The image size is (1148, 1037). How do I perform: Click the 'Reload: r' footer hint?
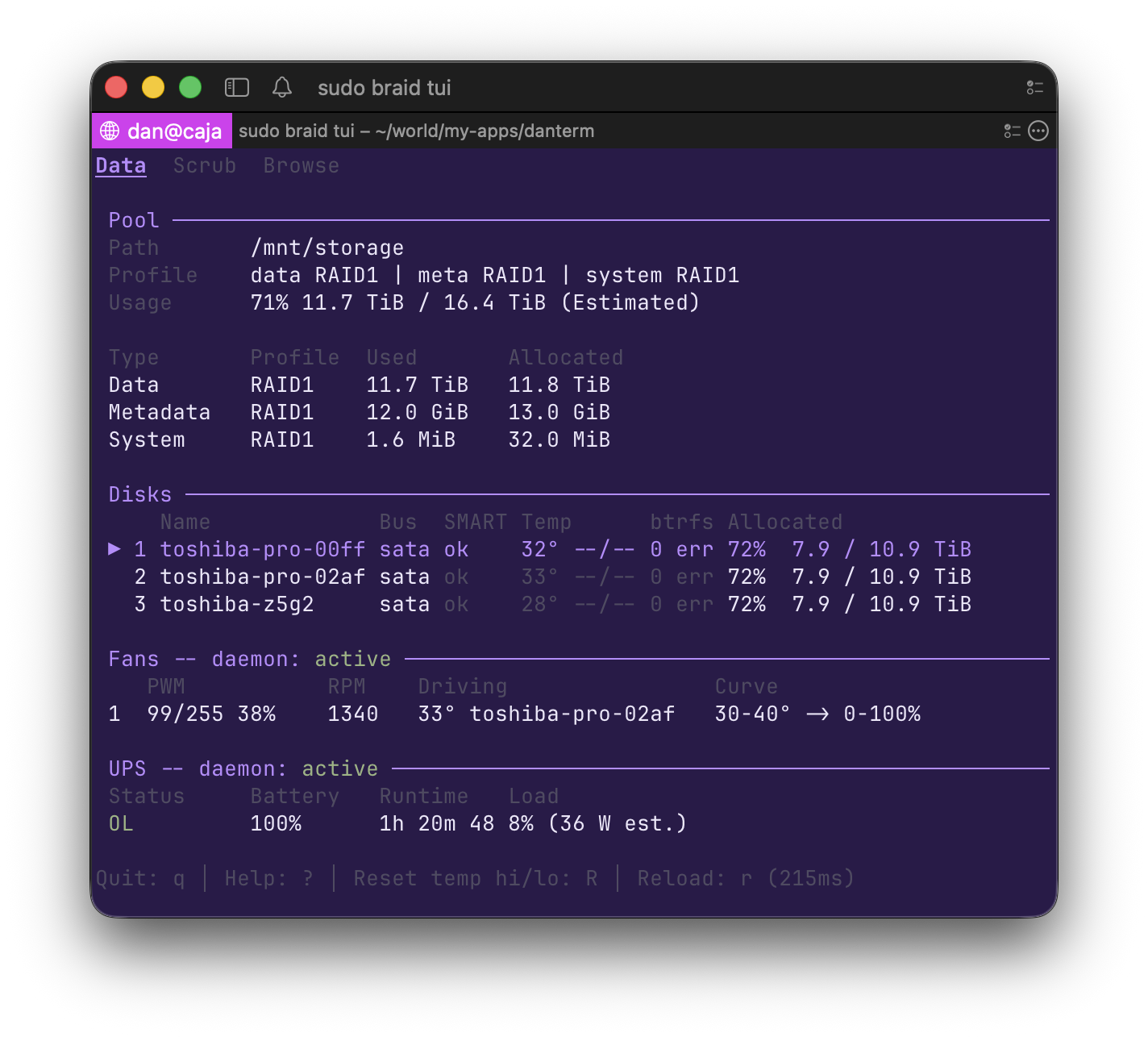pos(695,879)
